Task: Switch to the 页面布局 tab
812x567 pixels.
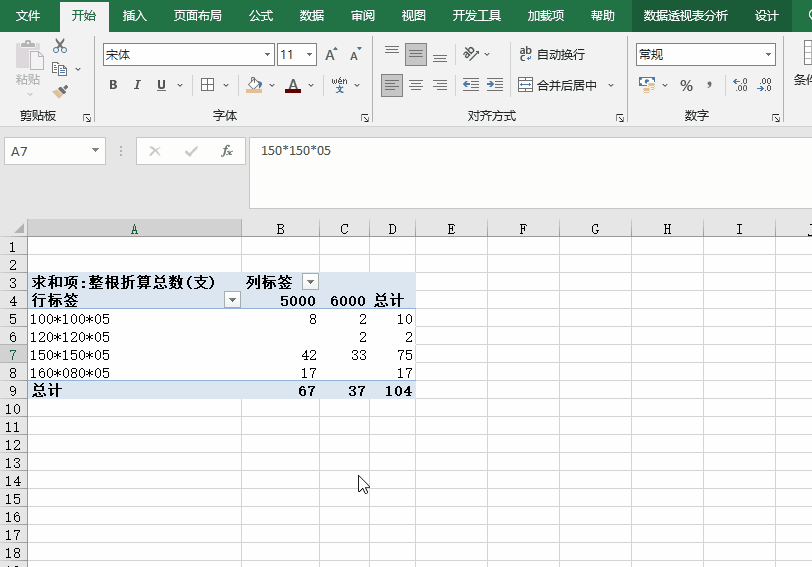Action: click(x=197, y=16)
